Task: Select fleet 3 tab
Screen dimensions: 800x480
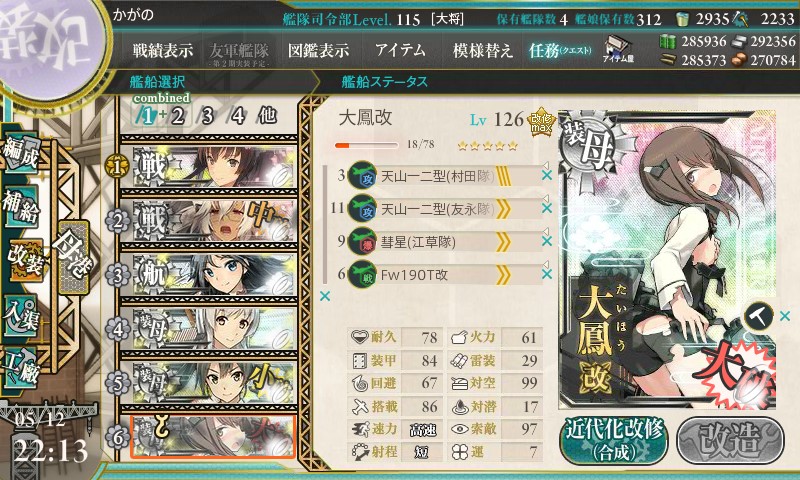Action: (x=207, y=117)
